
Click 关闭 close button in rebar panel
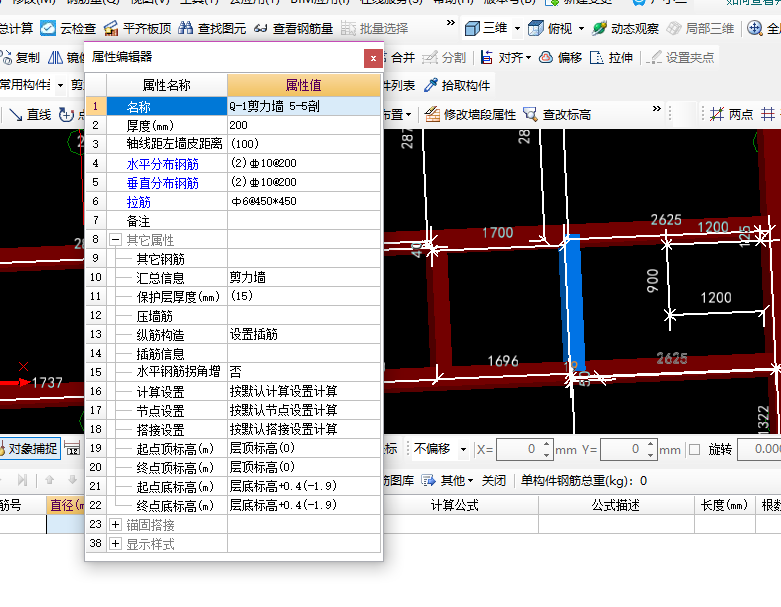pos(494,481)
